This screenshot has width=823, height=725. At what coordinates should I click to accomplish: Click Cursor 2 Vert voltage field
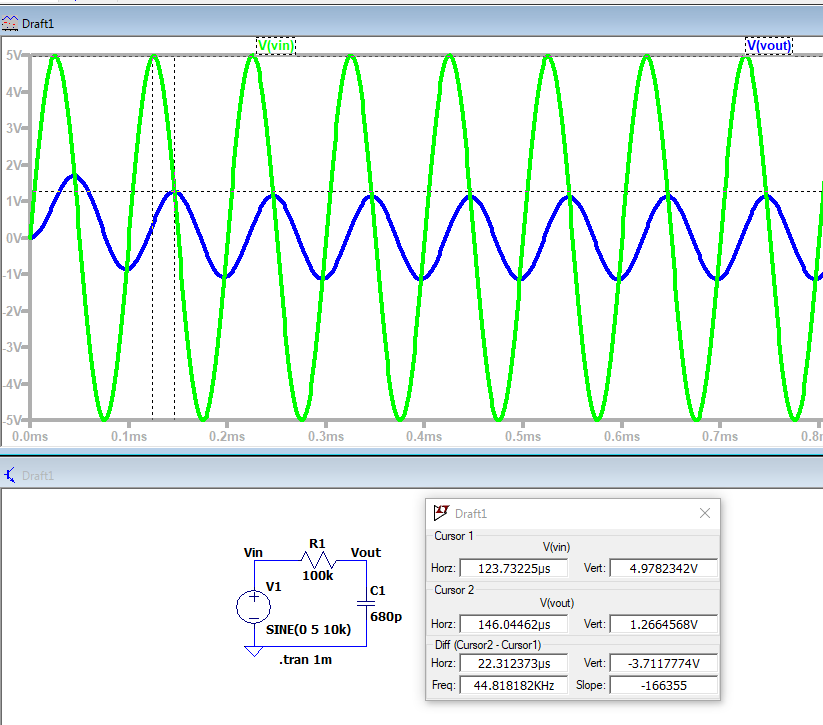663,623
